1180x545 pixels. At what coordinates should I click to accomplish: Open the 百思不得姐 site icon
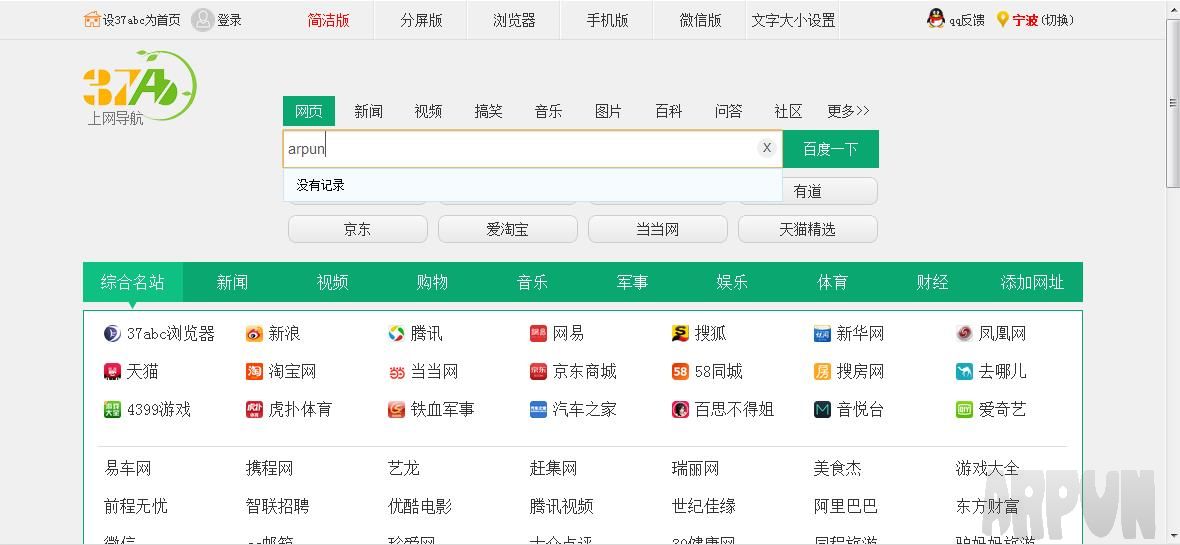680,410
